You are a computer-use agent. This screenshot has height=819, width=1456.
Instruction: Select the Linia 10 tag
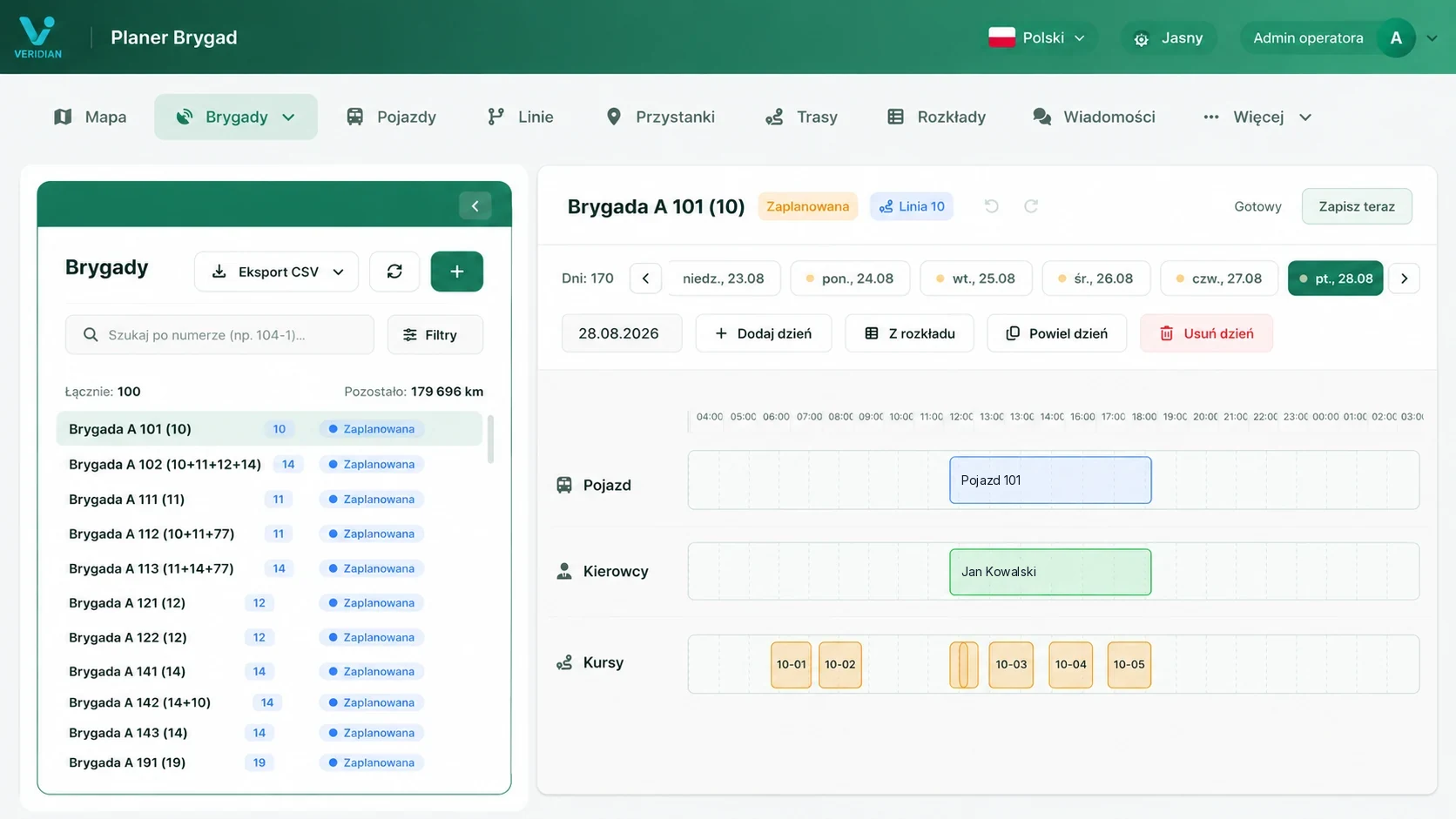[912, 206]
